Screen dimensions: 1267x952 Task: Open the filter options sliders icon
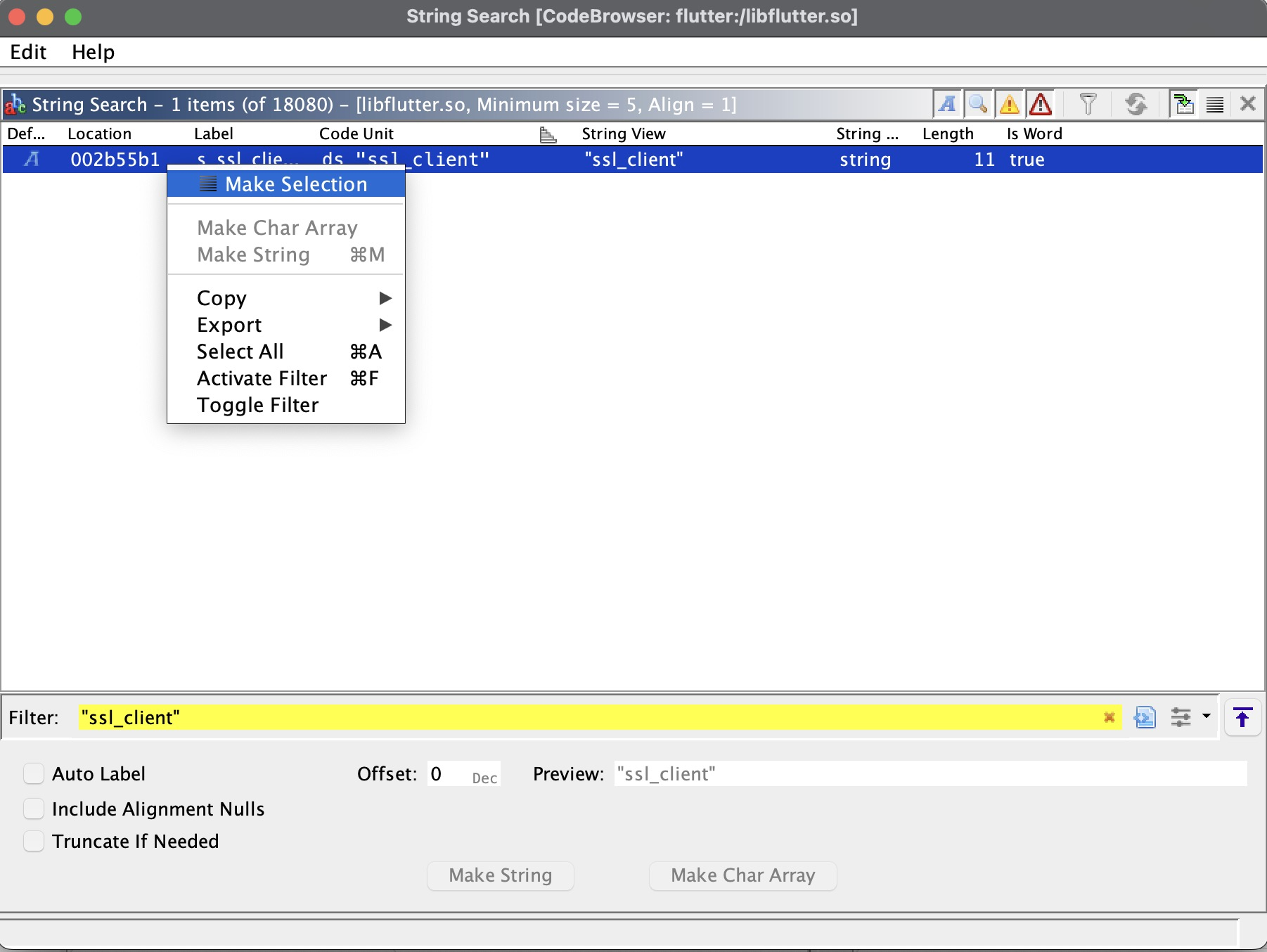(x=1181, y=717)
